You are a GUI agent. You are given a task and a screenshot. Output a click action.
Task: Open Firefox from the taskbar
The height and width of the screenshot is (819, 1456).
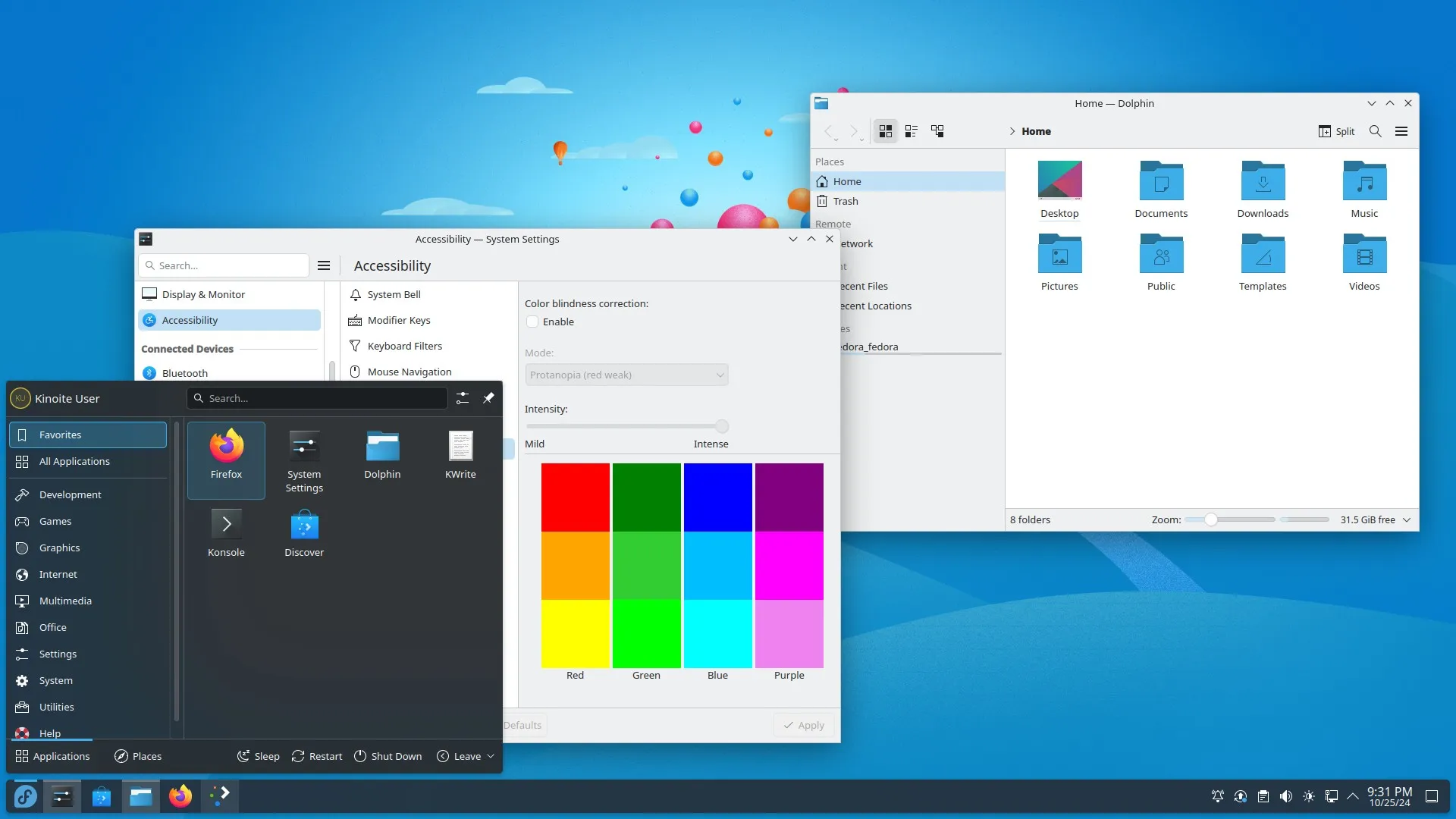click(180, 796)
